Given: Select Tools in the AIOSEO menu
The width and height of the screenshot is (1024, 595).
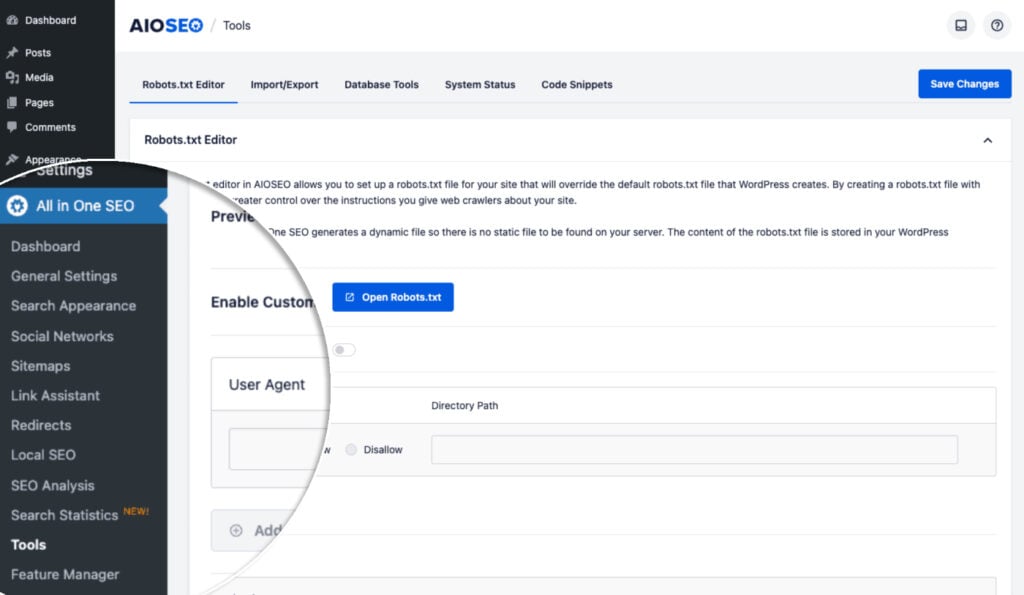Looking at the screenshot, I should click(29, 545).
